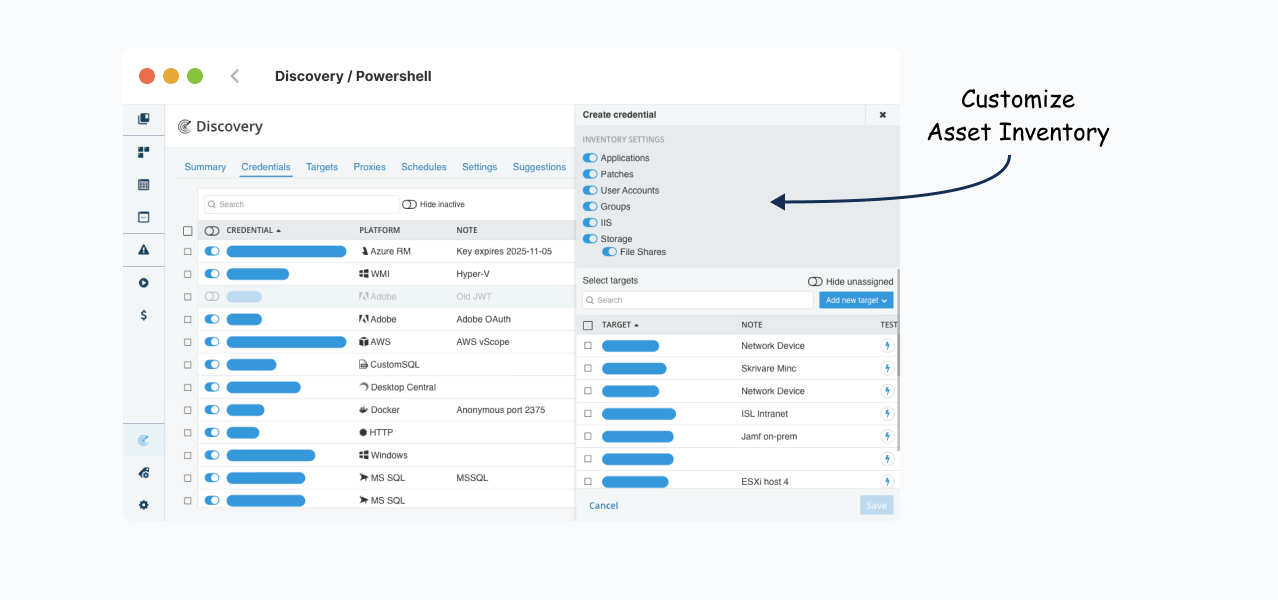1278x600 pixels.
Task: Sort by the CREDENTIAL column header
Action: pos(254,231)
